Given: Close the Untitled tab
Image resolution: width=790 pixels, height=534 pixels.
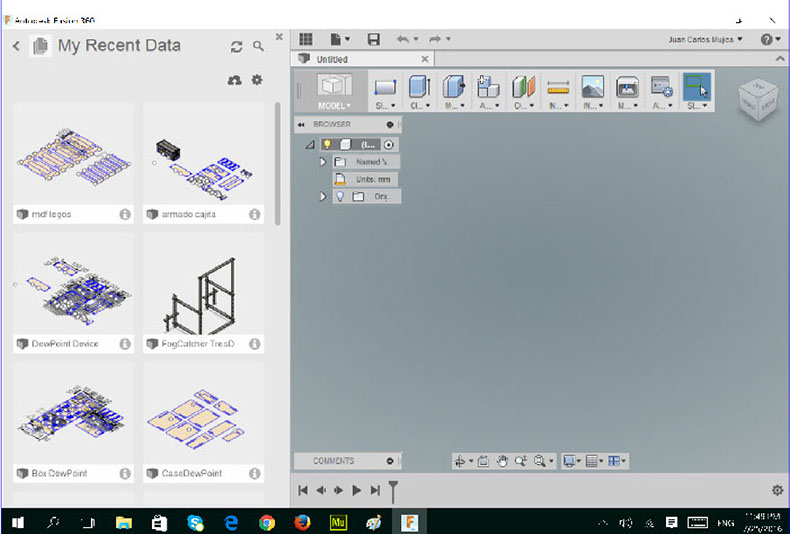Looking at the screenshot, I should point(425,59).
